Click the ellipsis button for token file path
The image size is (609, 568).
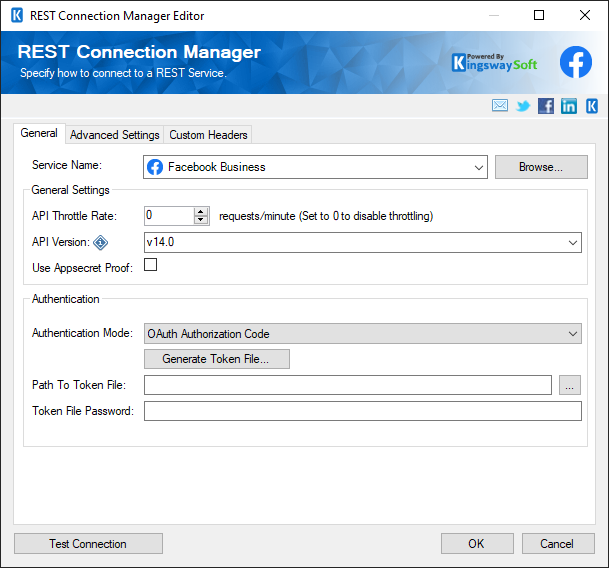coord(570,385)
